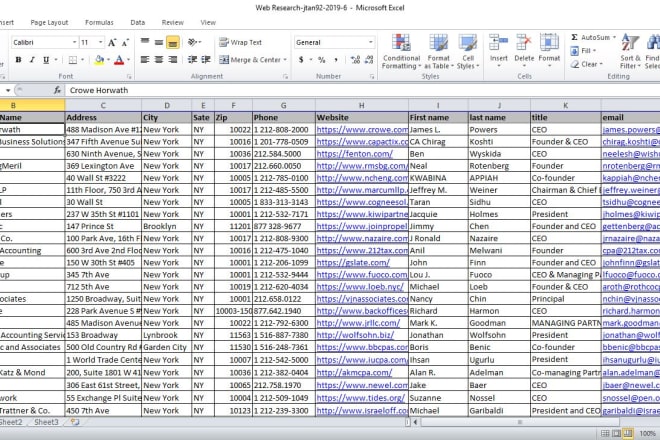Align text right
Viewport: 660px width, 440px height.
173,59
